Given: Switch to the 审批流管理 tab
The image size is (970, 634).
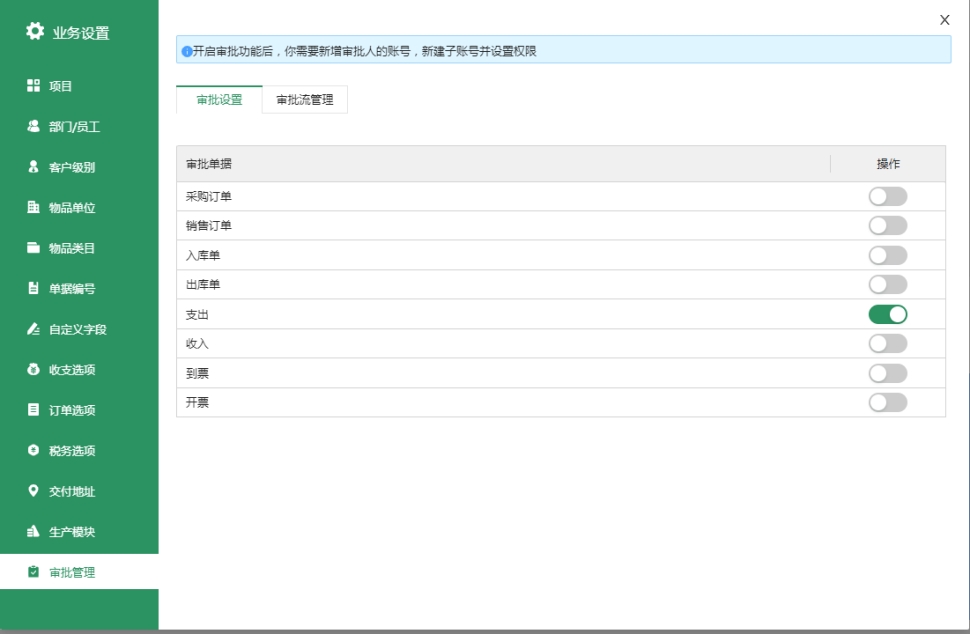Looking at the screenshot, I should pos(305,100).
